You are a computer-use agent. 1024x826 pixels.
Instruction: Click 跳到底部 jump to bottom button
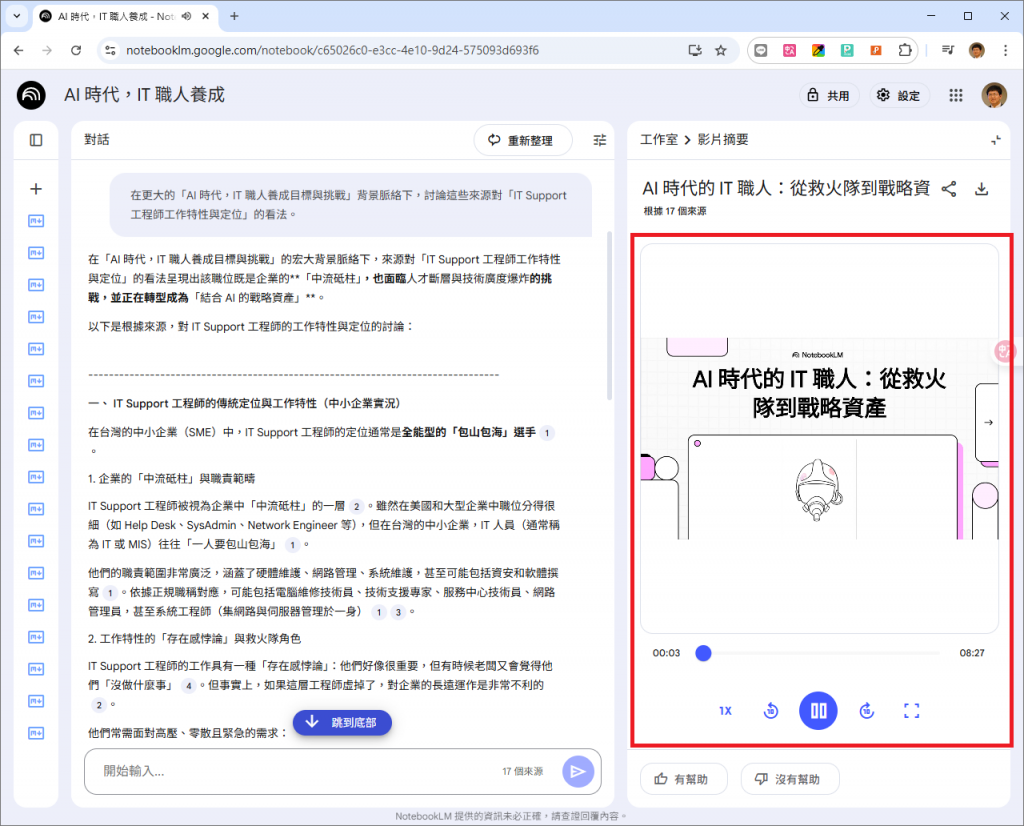pyautogui.click(x=342, y=722)
